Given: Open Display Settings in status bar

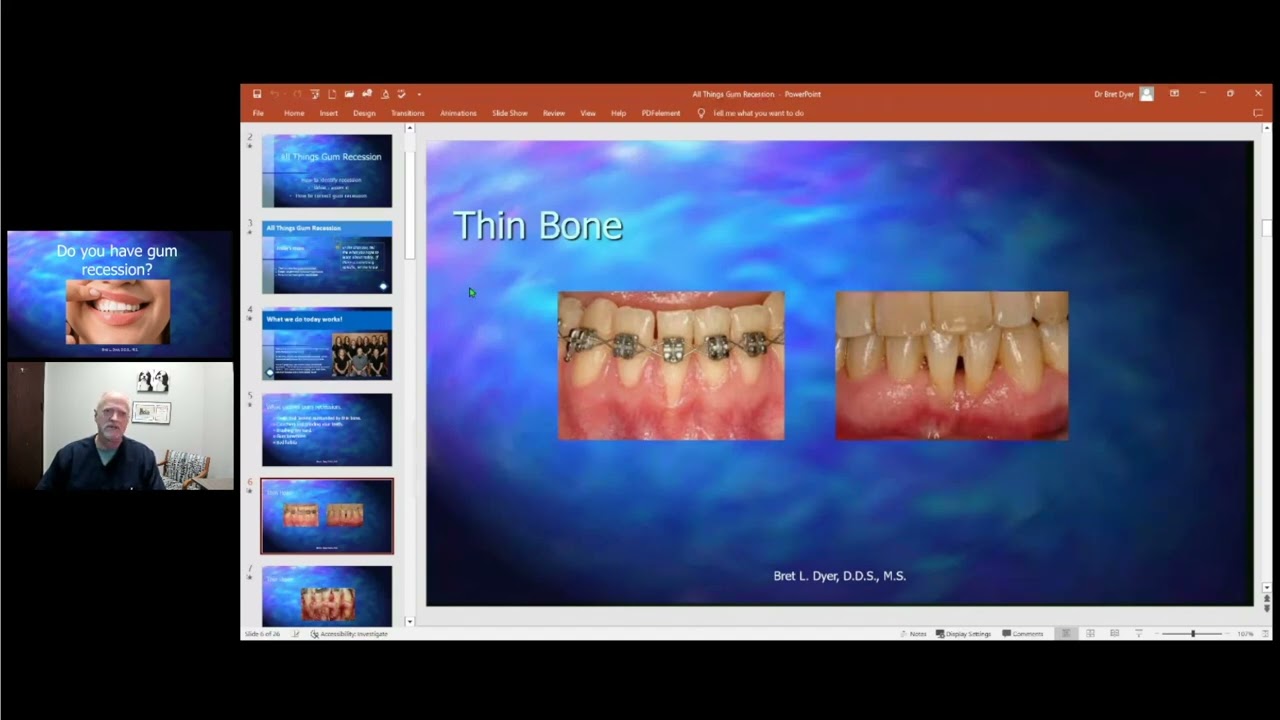Looking at the screenshot, I should [x=963, y=634].
